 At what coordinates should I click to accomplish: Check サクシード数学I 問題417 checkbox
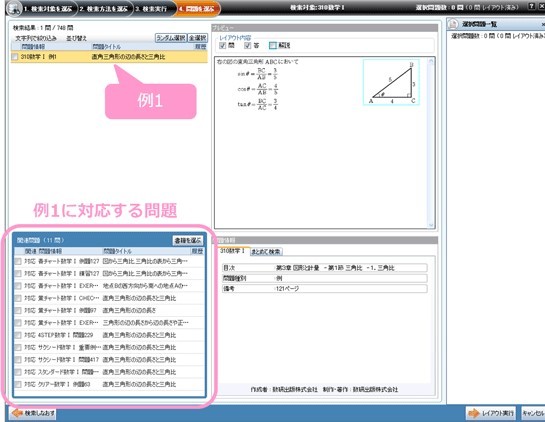[x=18, y=360]
